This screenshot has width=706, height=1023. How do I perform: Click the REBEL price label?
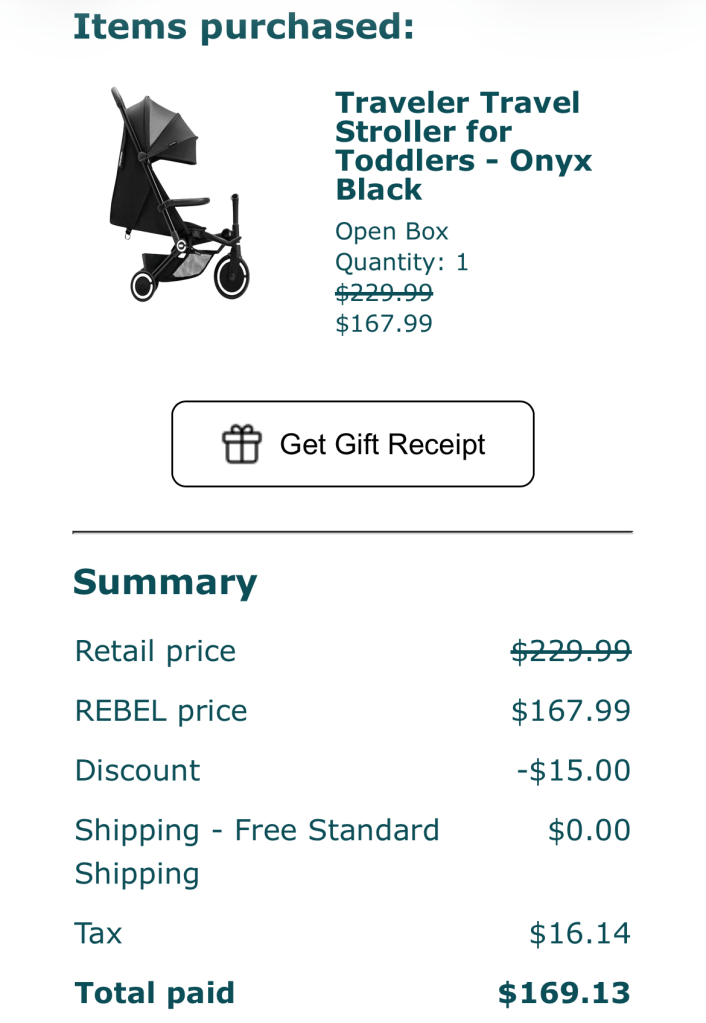click(161, 711)
